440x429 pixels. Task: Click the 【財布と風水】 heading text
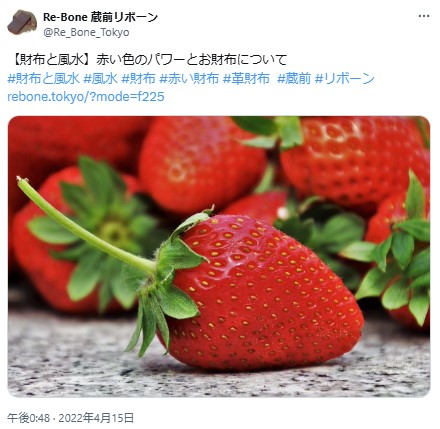tap(52, 60)
